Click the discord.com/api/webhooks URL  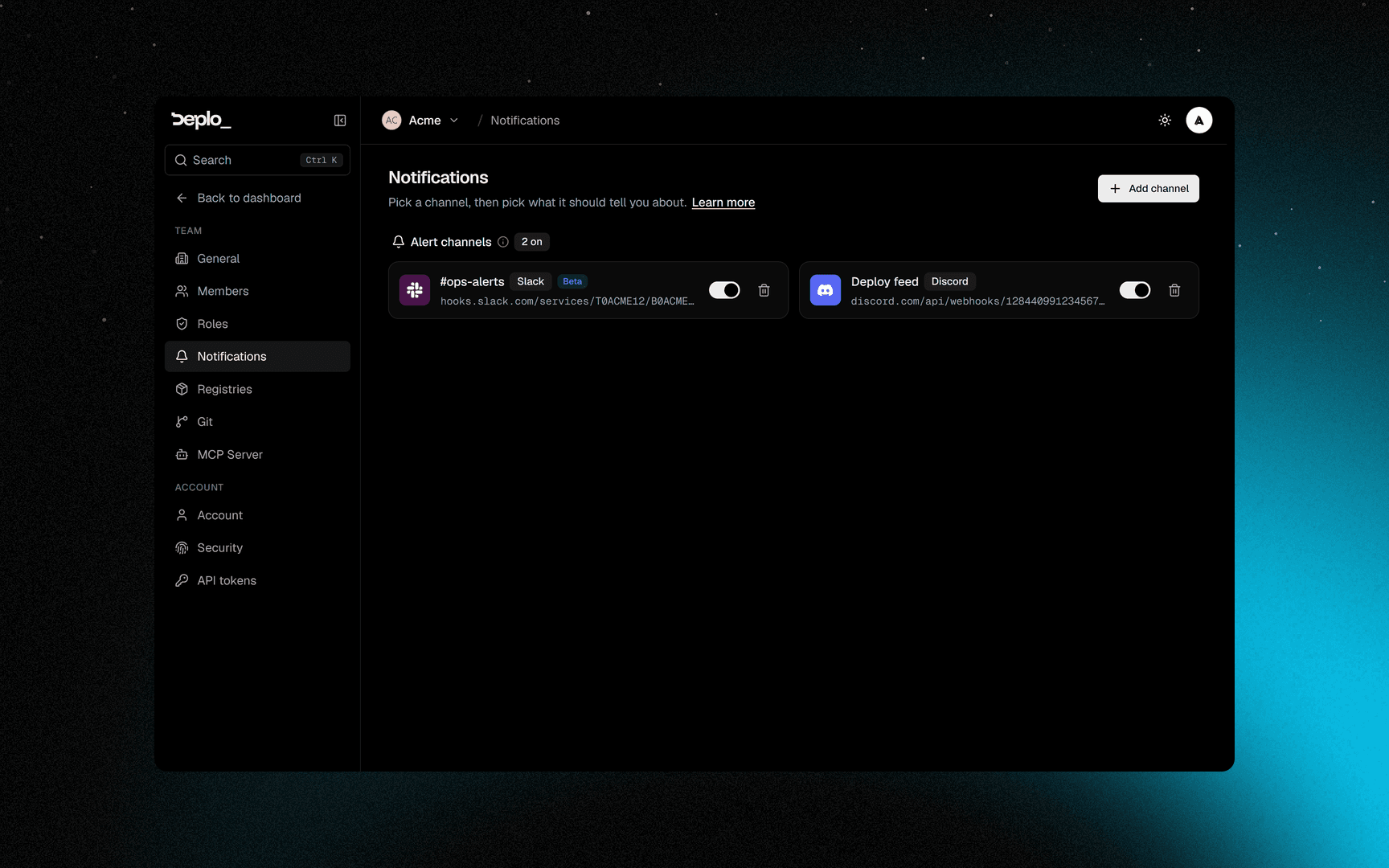977,301
